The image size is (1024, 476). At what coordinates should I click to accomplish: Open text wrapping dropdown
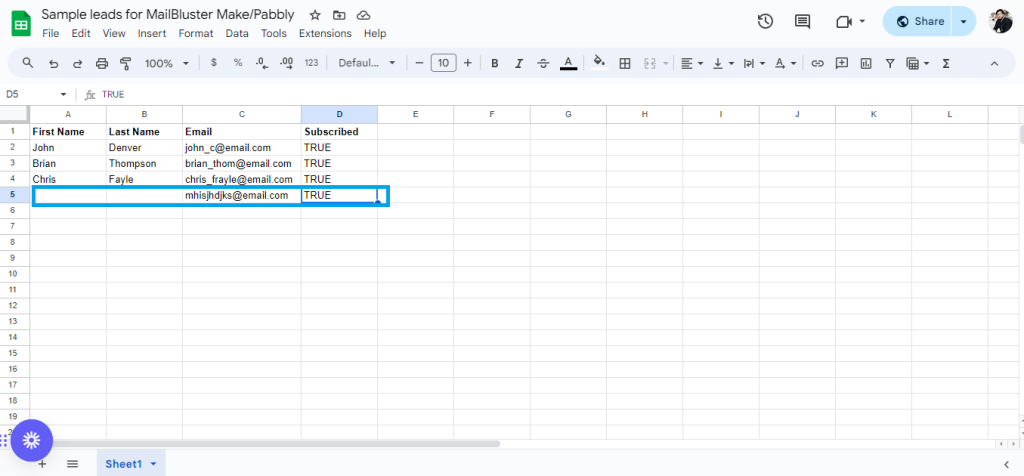(x=754, y=63)
